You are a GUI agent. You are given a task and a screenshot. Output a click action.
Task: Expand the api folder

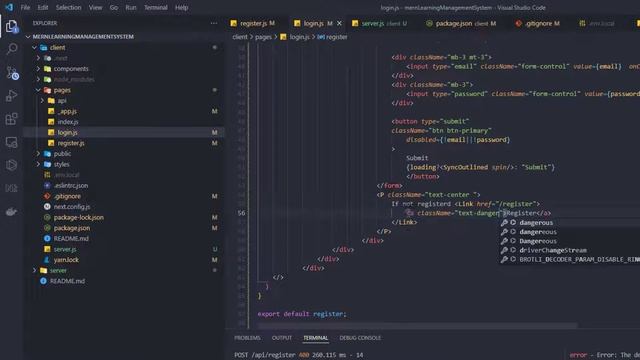[x=62, y=100]
